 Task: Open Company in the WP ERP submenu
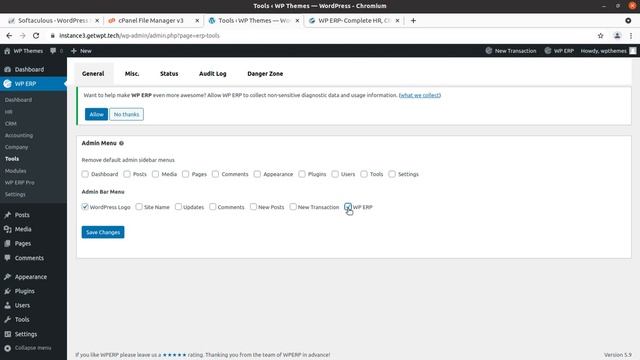click(x=16, y=147)
